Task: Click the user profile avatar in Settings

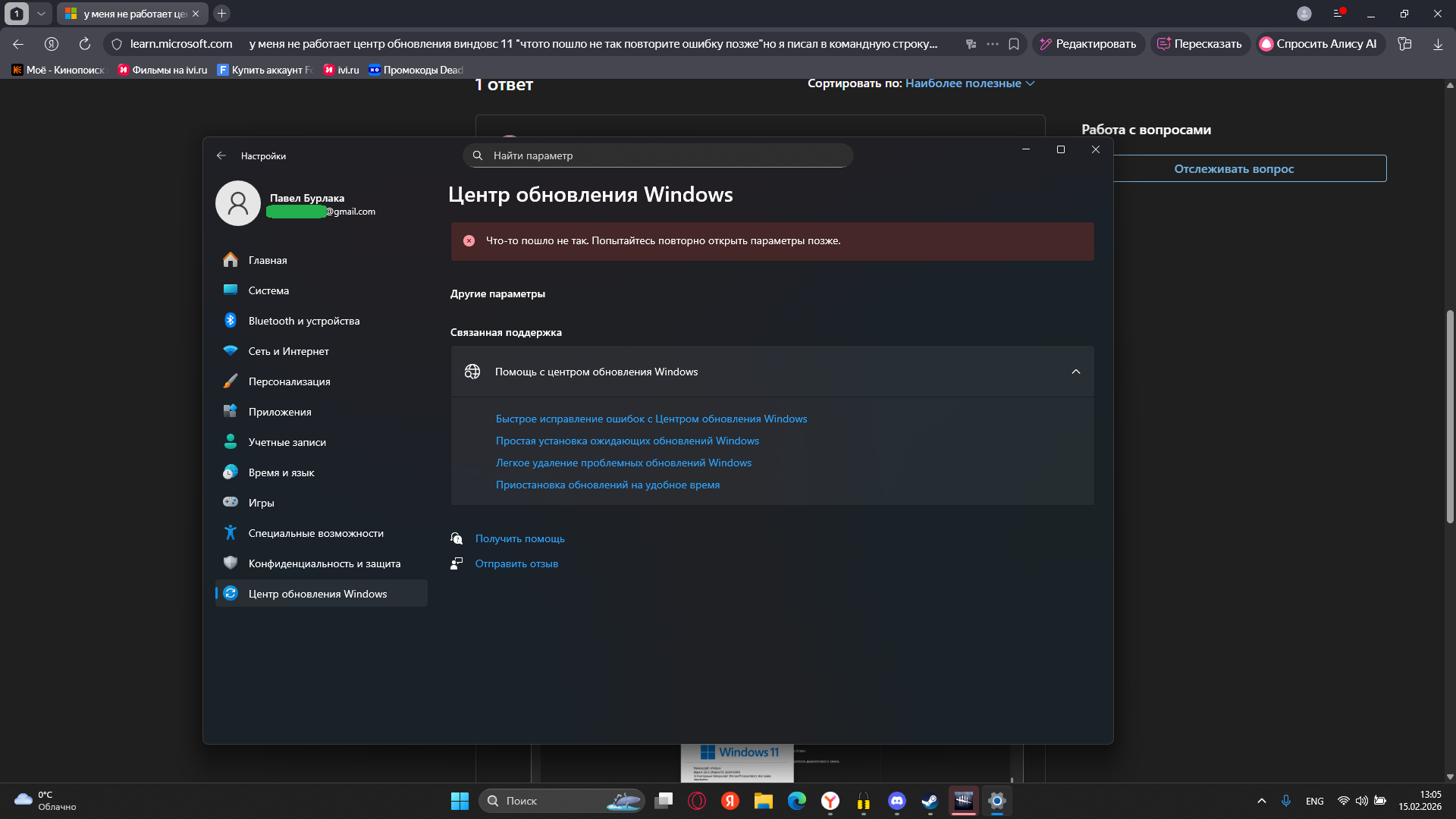Action: (238, 203)
